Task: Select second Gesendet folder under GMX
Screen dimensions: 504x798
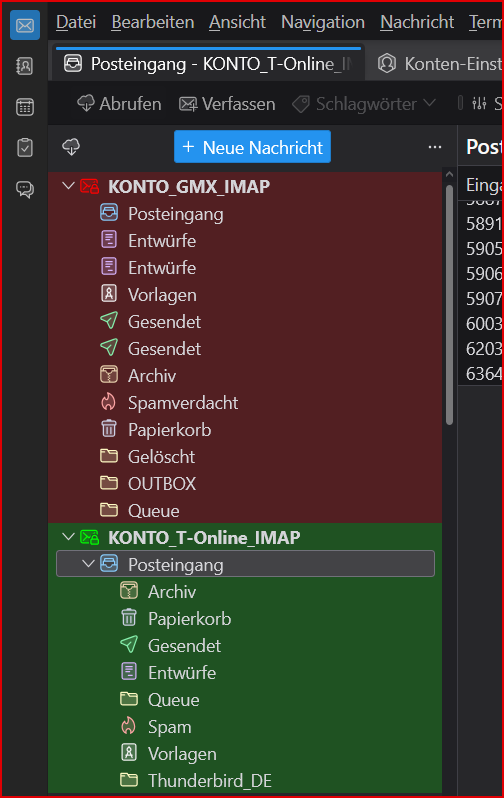Action: 245,348
